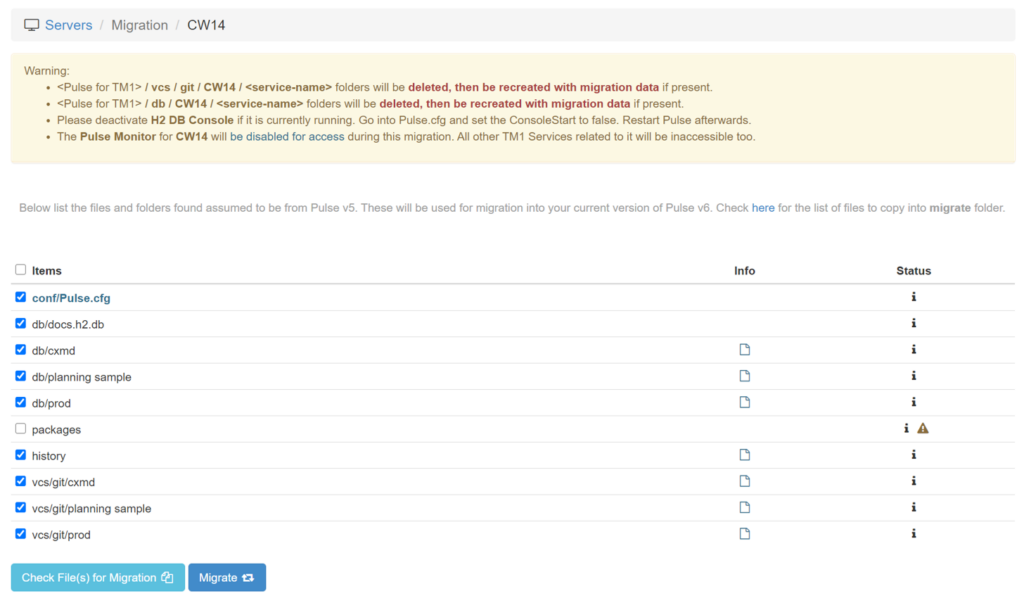Uncheck the history checkbox

[x=21, y=455]
